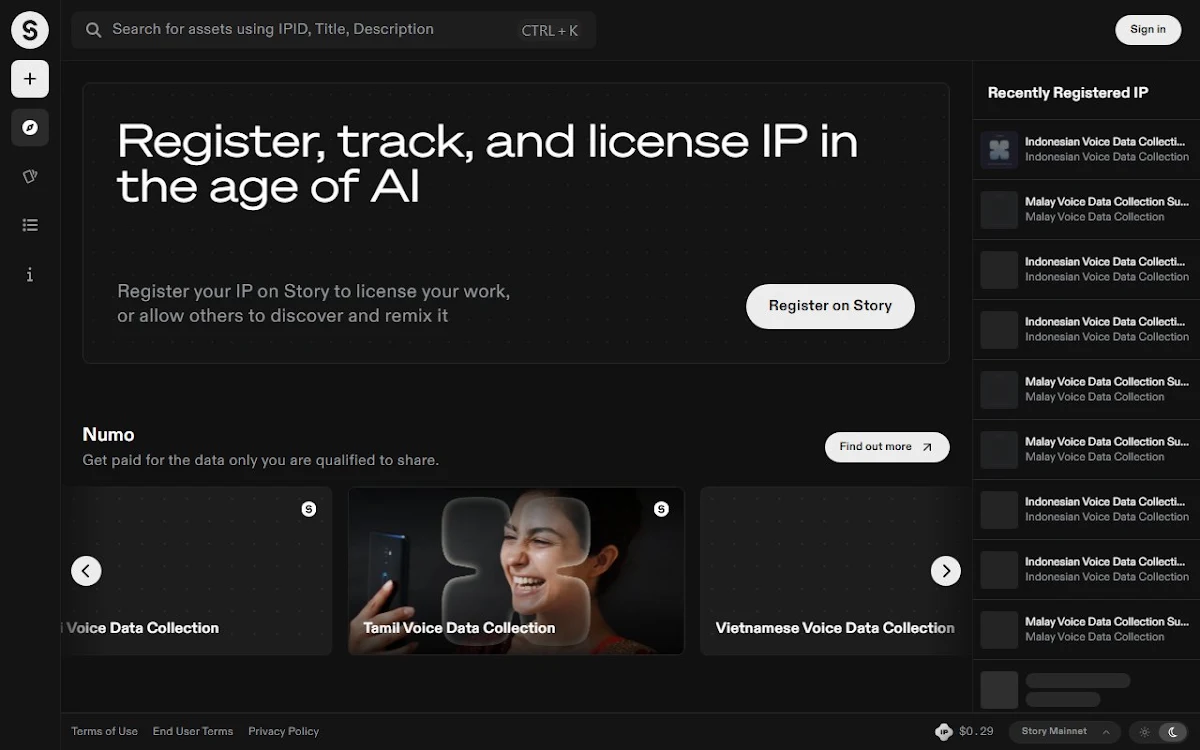Click the Register on Story button
Viewport: 1200px width, 750px height.
point(830,306)
